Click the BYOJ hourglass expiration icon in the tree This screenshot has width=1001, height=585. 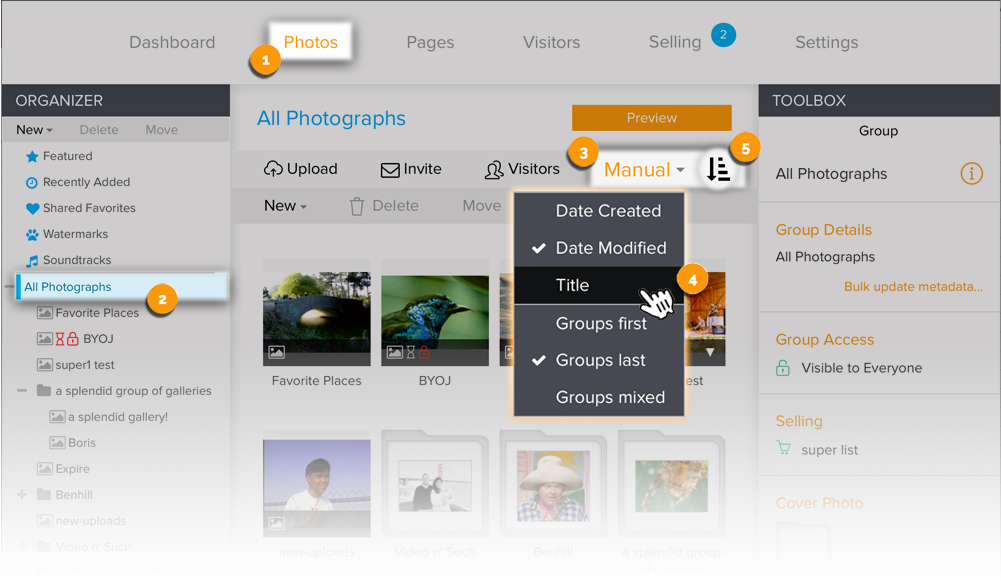[60, 339]
